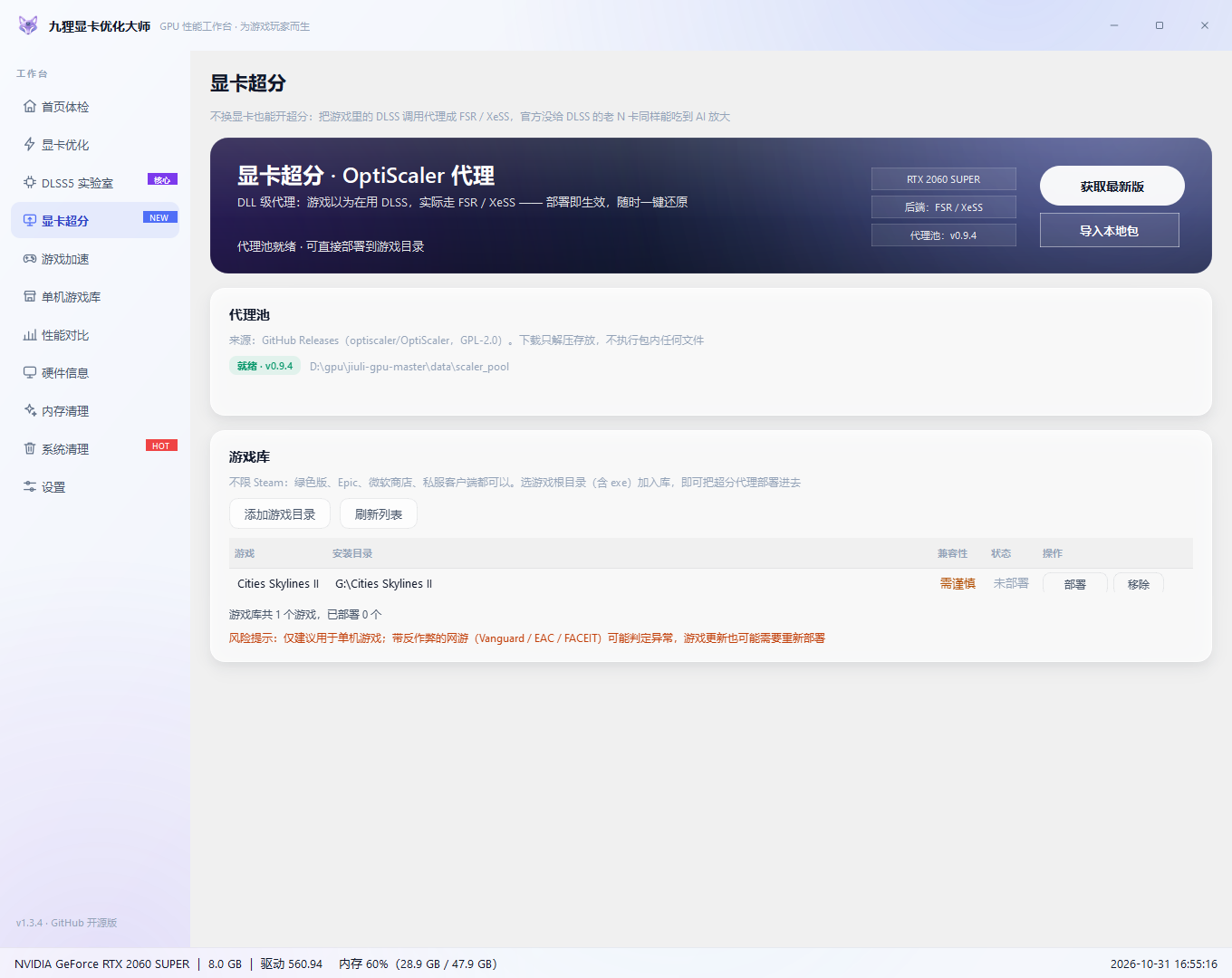Click NVIDIA GeForce RTX 2060 SUPER in status bar

point(102,964)
